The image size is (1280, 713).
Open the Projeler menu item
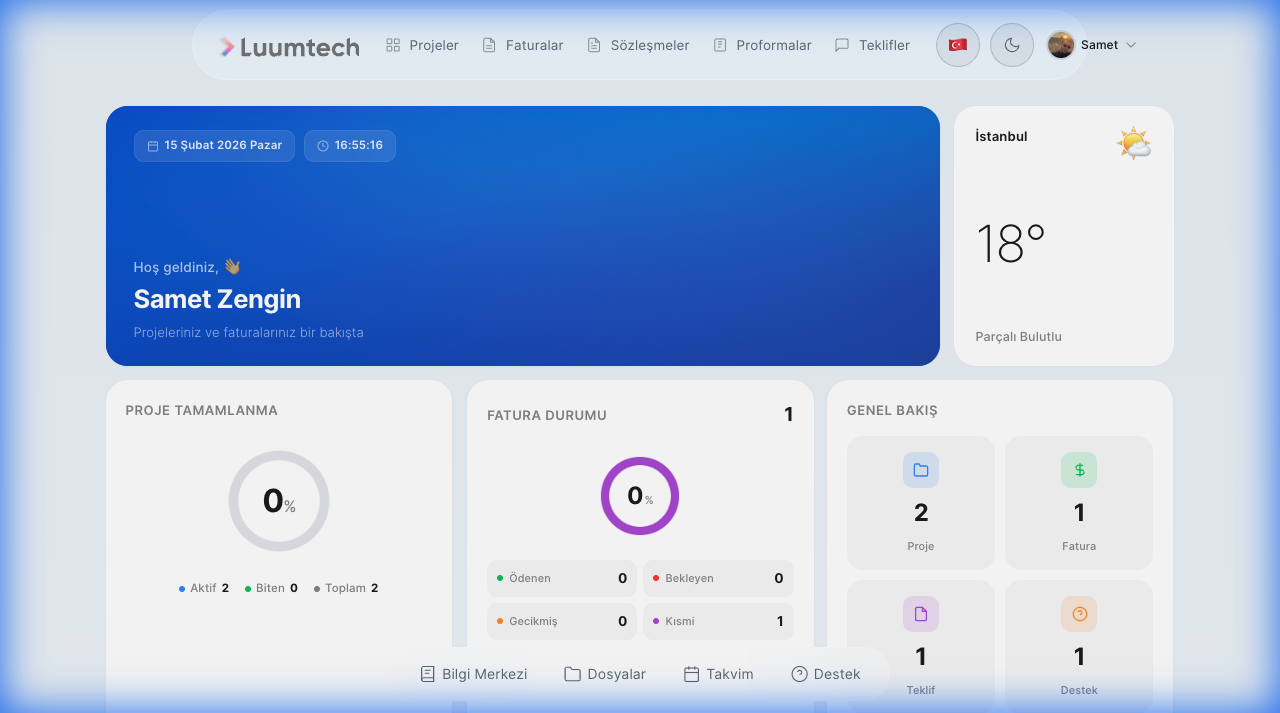pyautogui.click(x=422, y=45)
